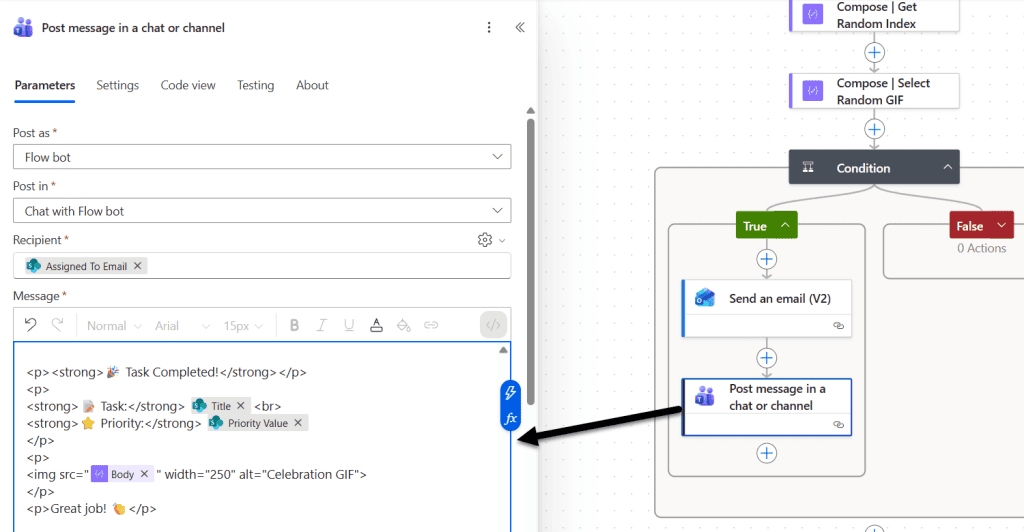The image size is (1024, 532).
Task: Add step below Select Random GIF
Action: click(x=874, y=129)
